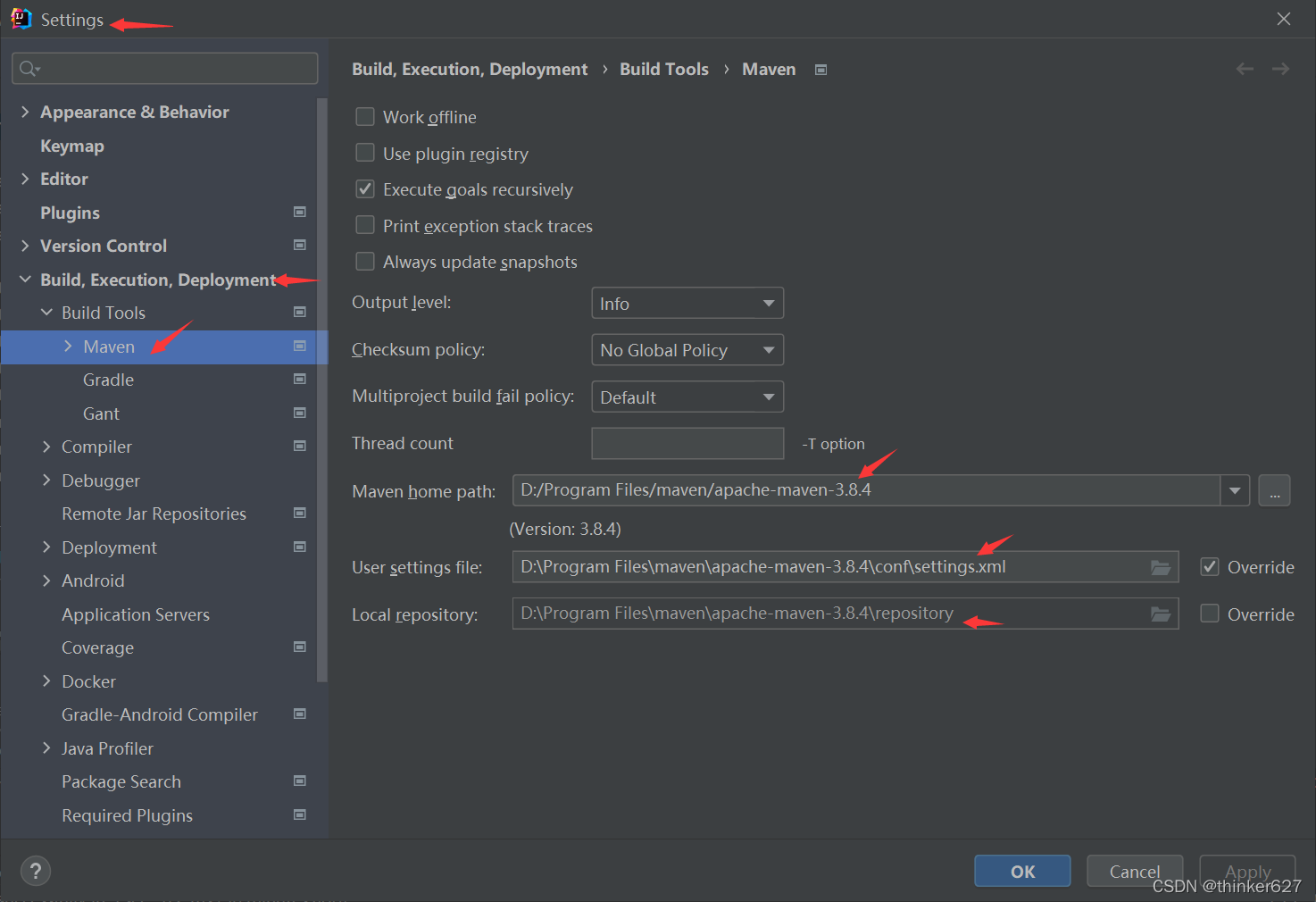Click the Apply button
The height and width of the screenshot is (902, 1316).
(x=1247, y=871)
